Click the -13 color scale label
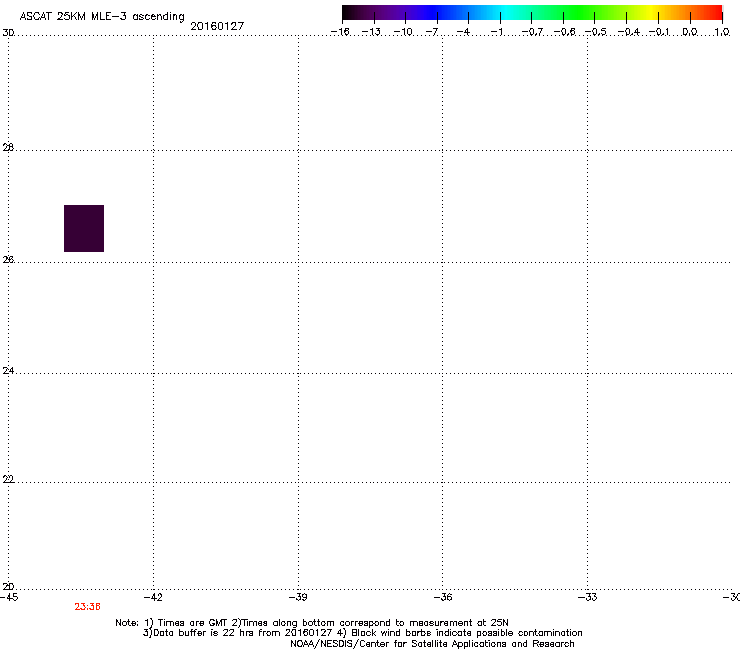 371,32
